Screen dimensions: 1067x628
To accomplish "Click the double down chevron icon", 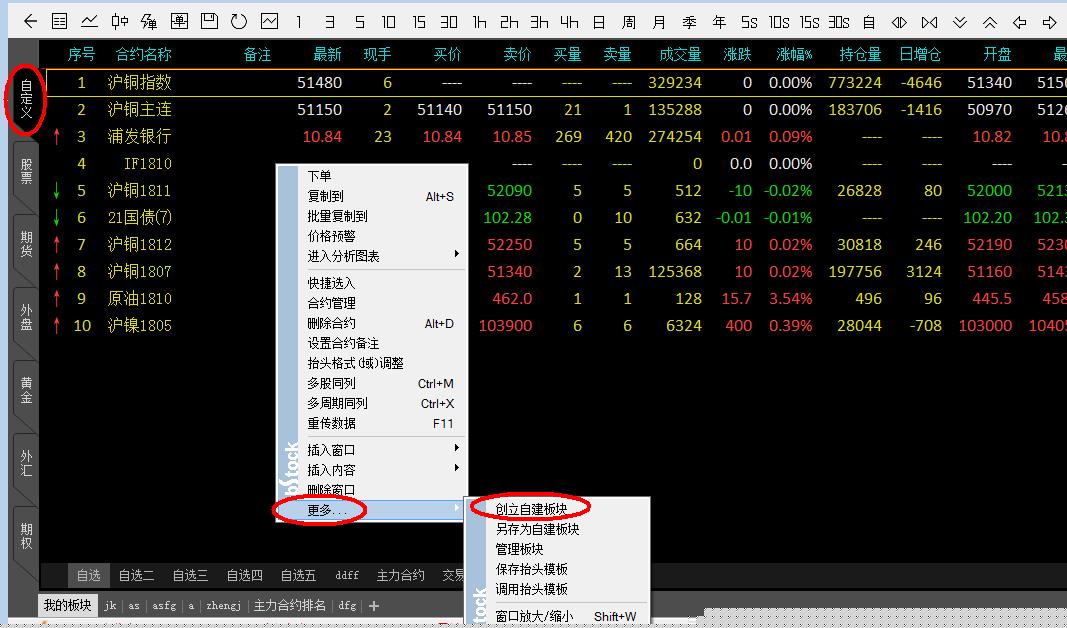I will pos(959,22).
